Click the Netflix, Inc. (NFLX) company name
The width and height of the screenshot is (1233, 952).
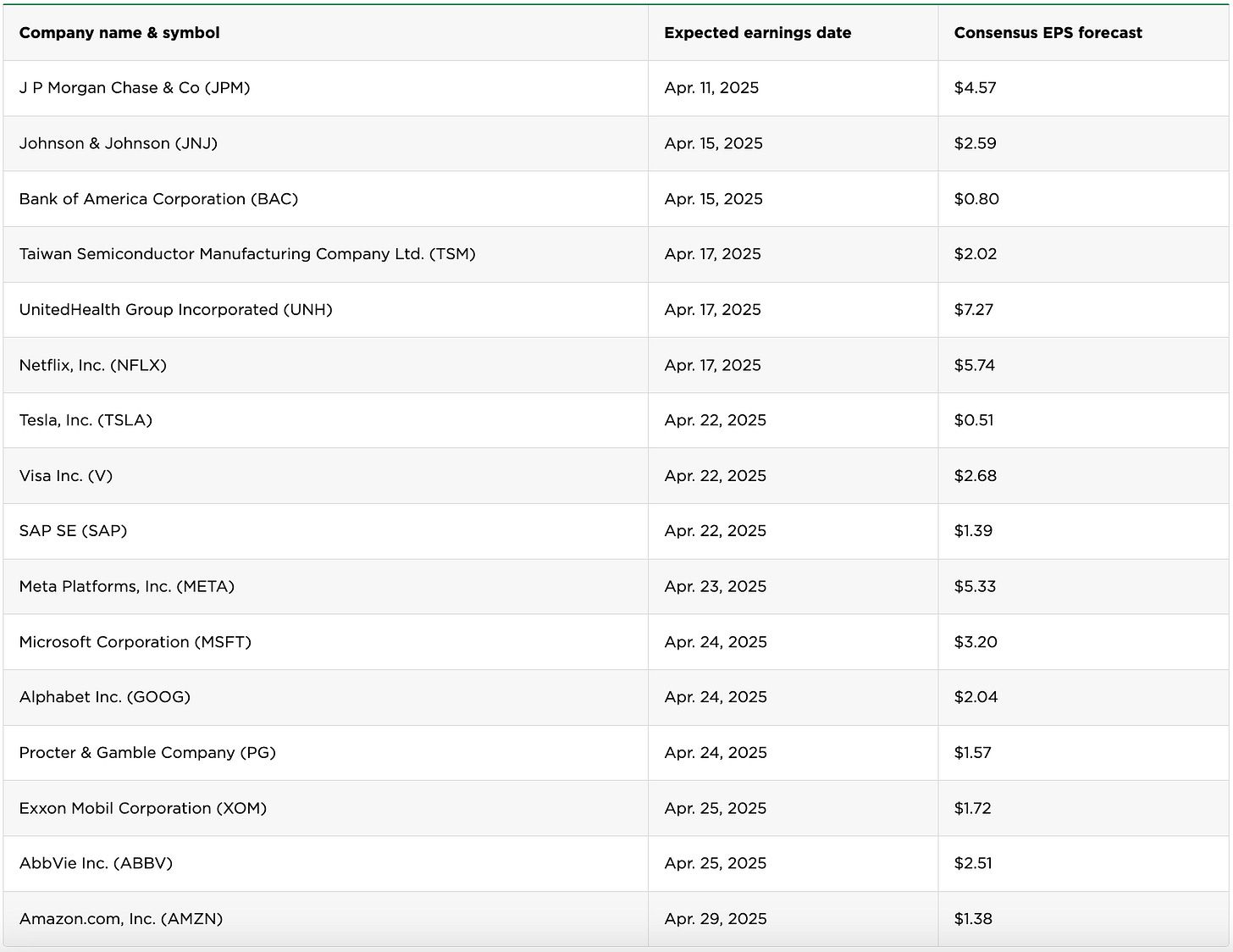[93, 365]
